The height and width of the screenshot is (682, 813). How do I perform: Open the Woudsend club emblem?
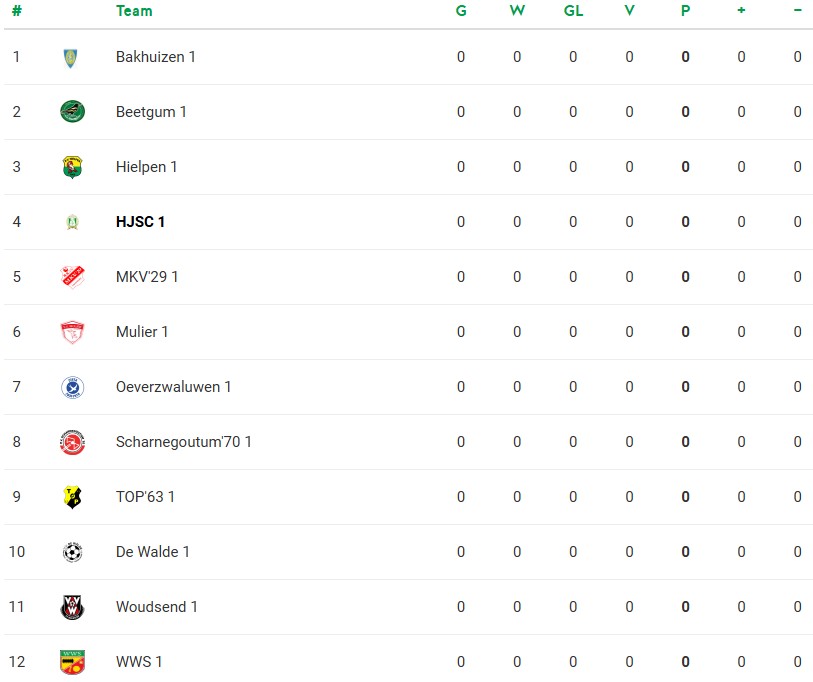[x=73, y=607]
